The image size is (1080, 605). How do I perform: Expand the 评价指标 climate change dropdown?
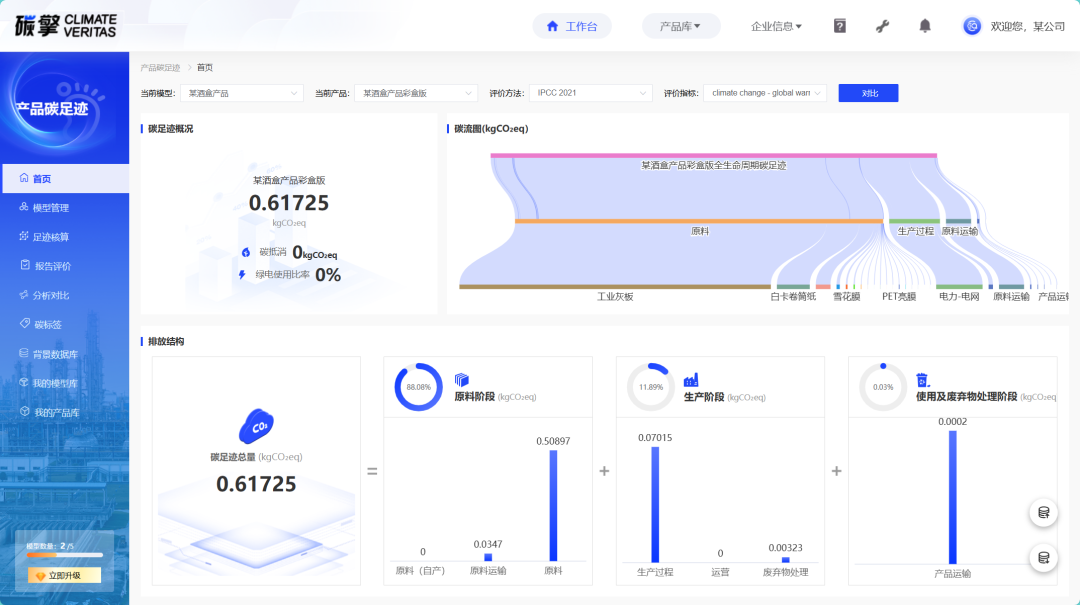click(765, 93)
